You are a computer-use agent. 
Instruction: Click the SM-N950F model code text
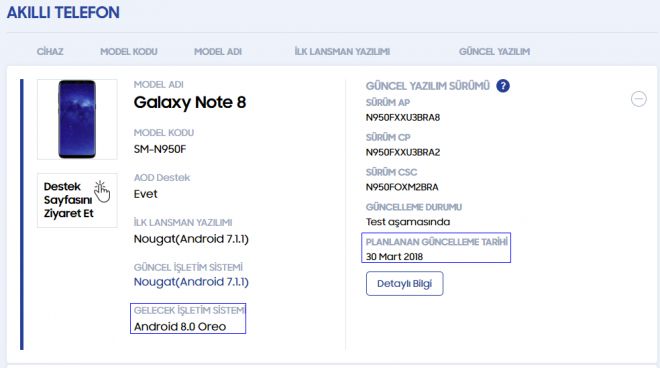[160, 149]
